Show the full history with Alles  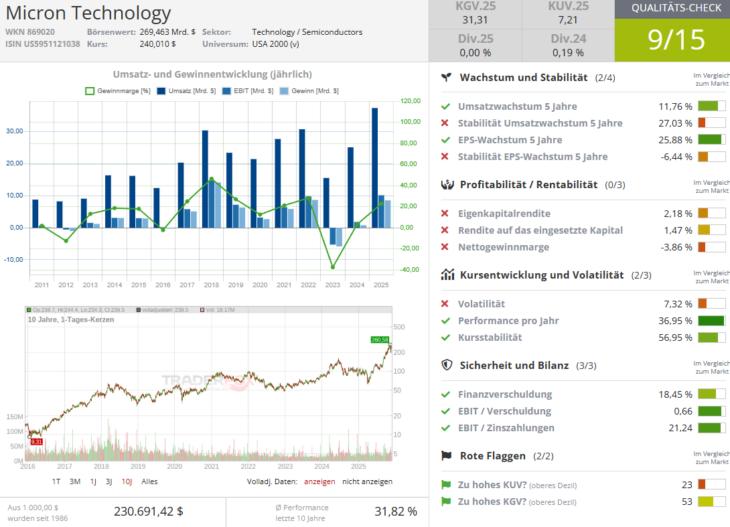(x=150, y=481)
